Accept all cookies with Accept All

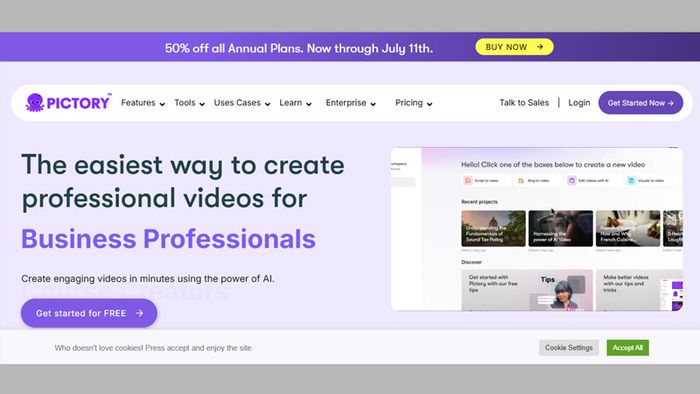[x=627, y=348]
